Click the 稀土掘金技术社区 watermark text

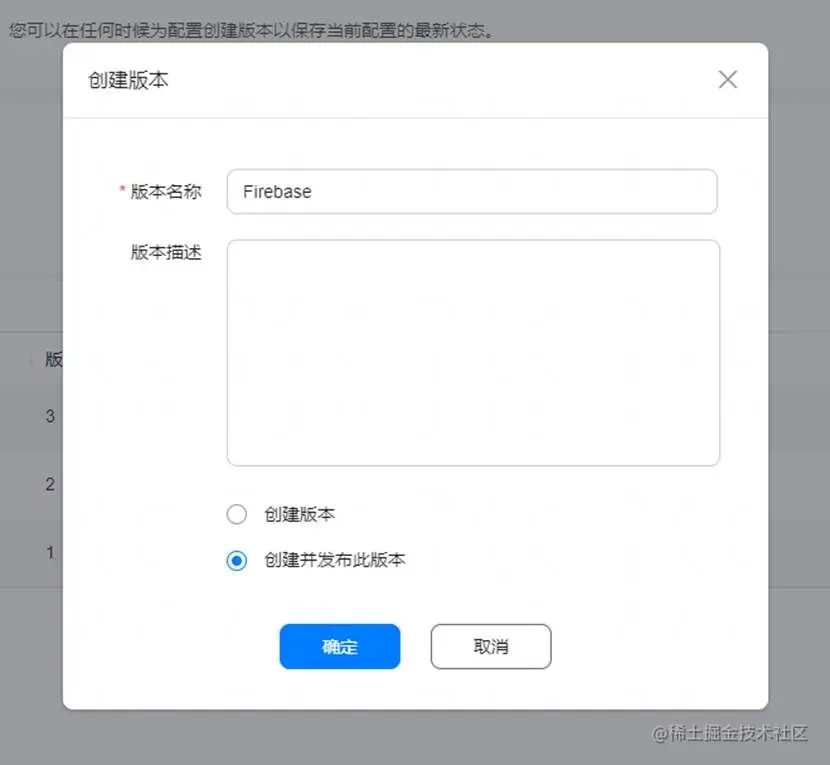[729, 733]
